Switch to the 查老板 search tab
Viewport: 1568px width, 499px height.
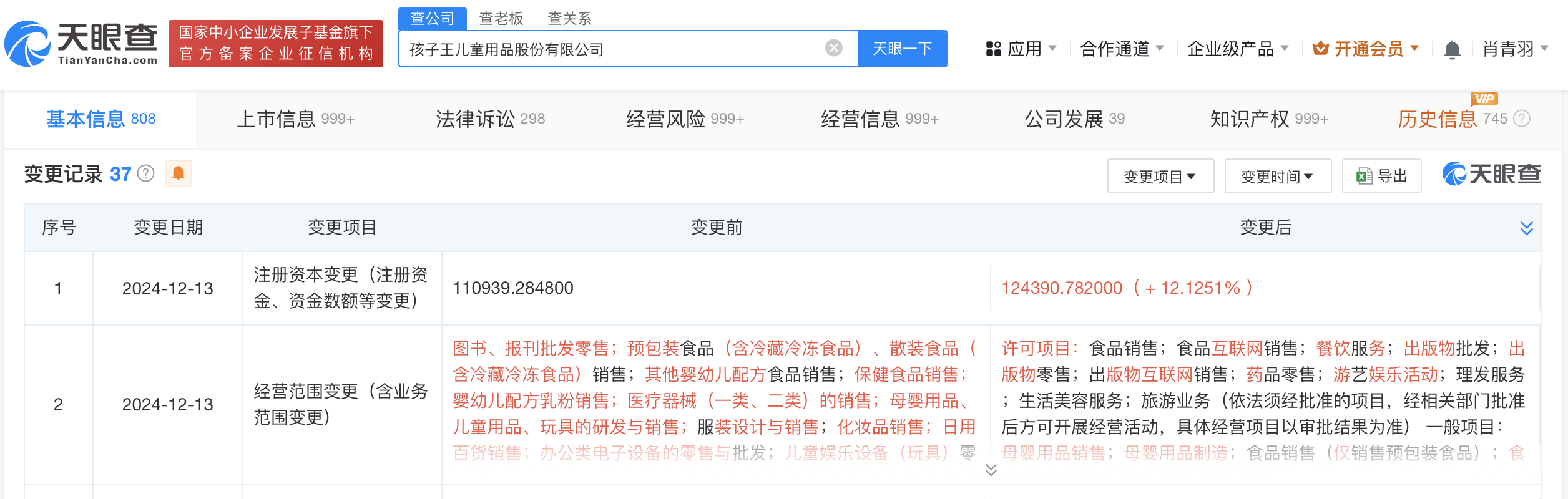(x=501, y=19)
